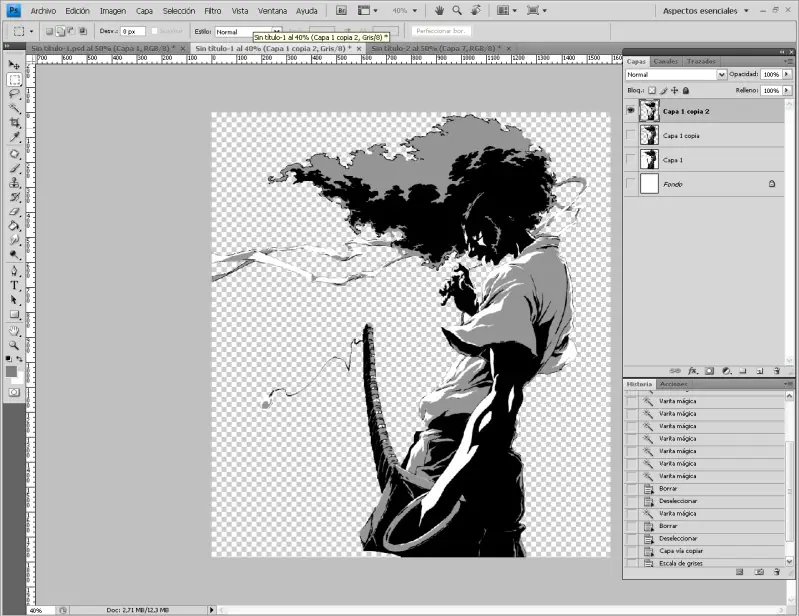Click the foreground color swatch

(11, 372)
